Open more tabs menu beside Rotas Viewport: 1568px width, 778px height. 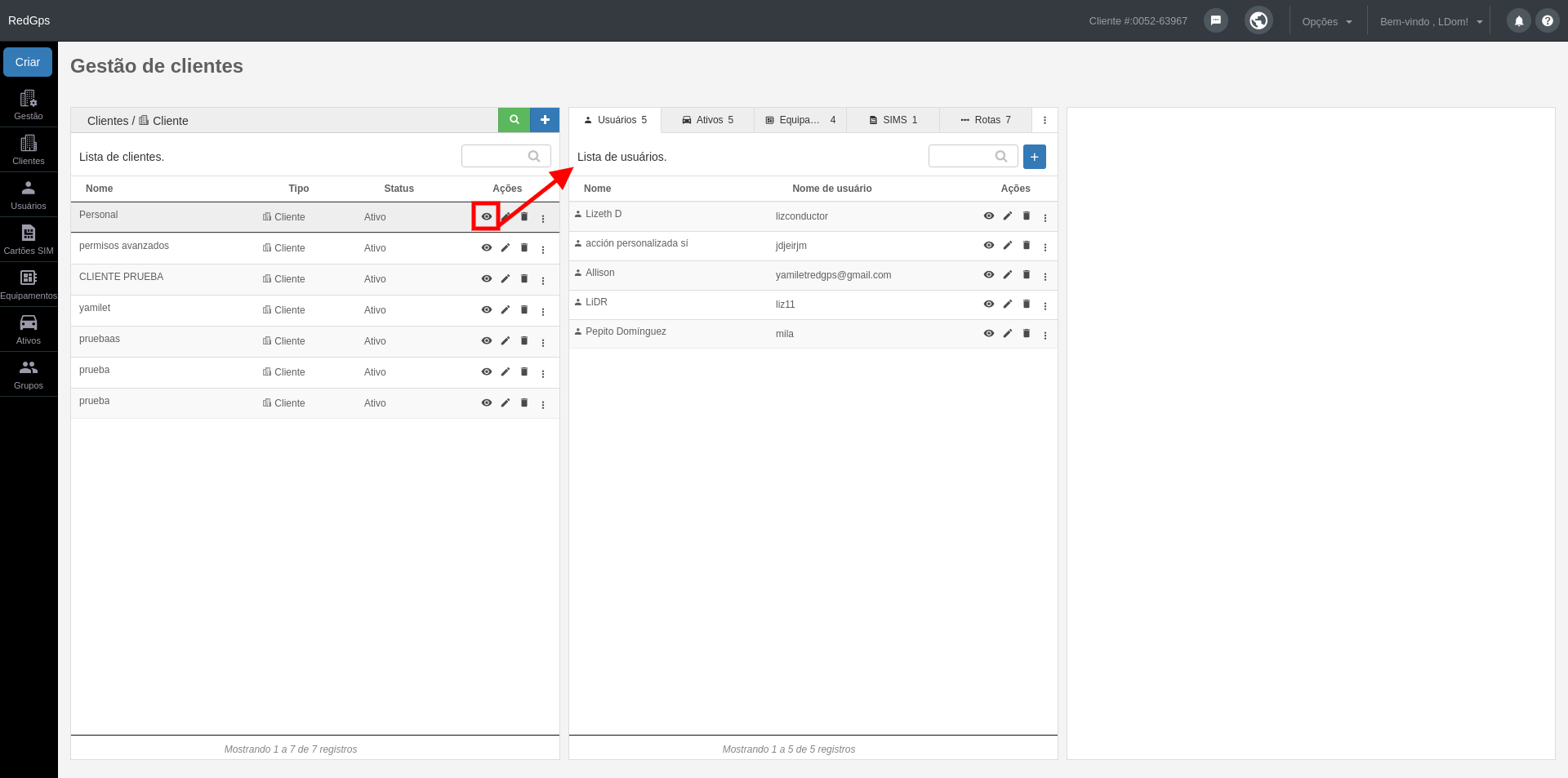point(1045,120)
